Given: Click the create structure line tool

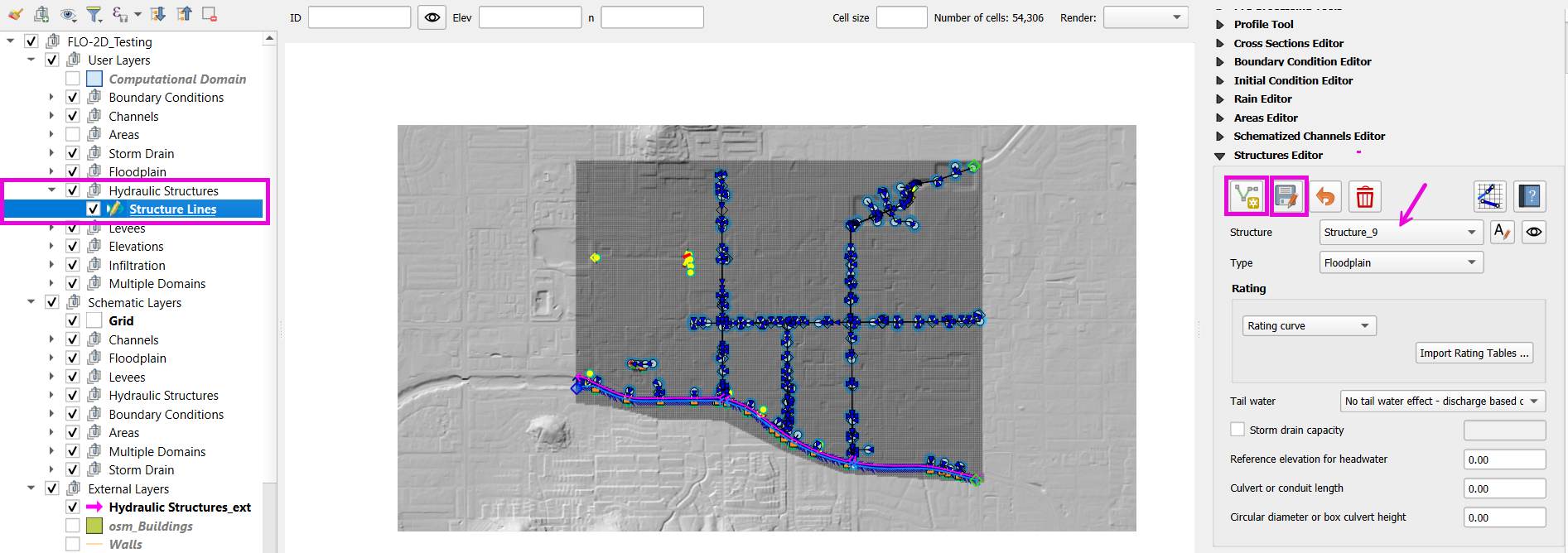Looking at the screenshot, I should [1246, 196].
